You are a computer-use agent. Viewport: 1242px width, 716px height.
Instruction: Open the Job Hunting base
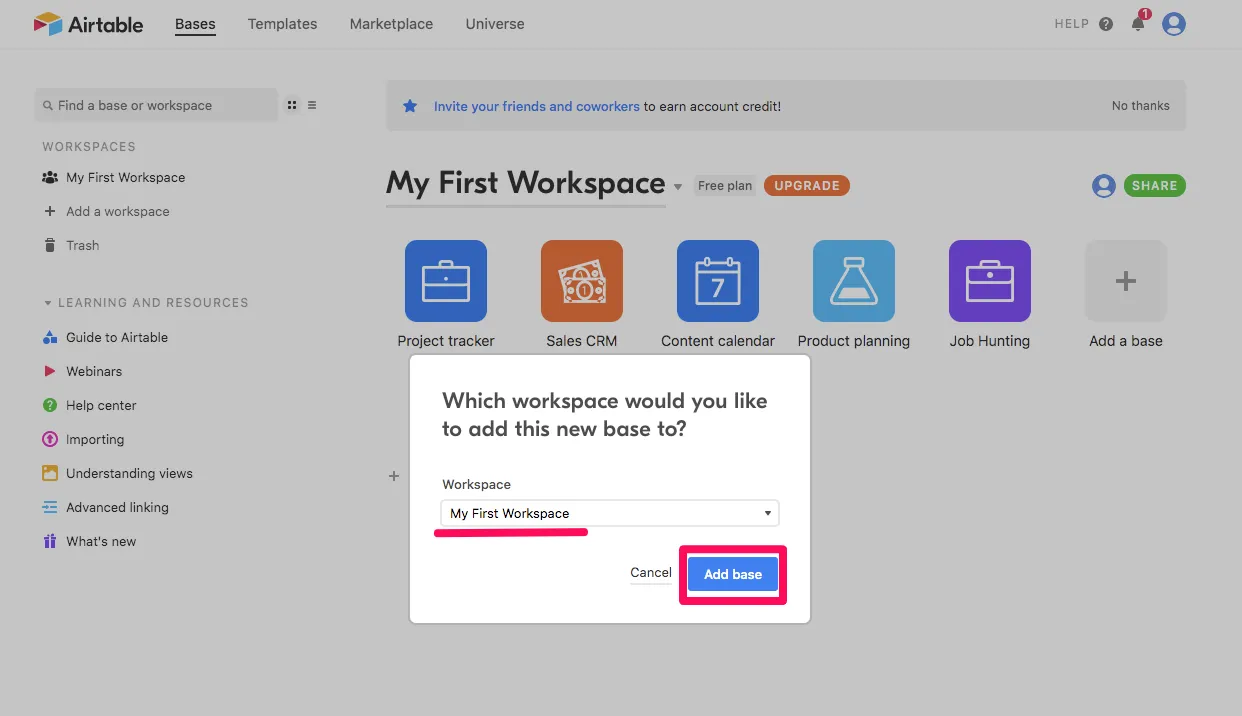[990, 281]
